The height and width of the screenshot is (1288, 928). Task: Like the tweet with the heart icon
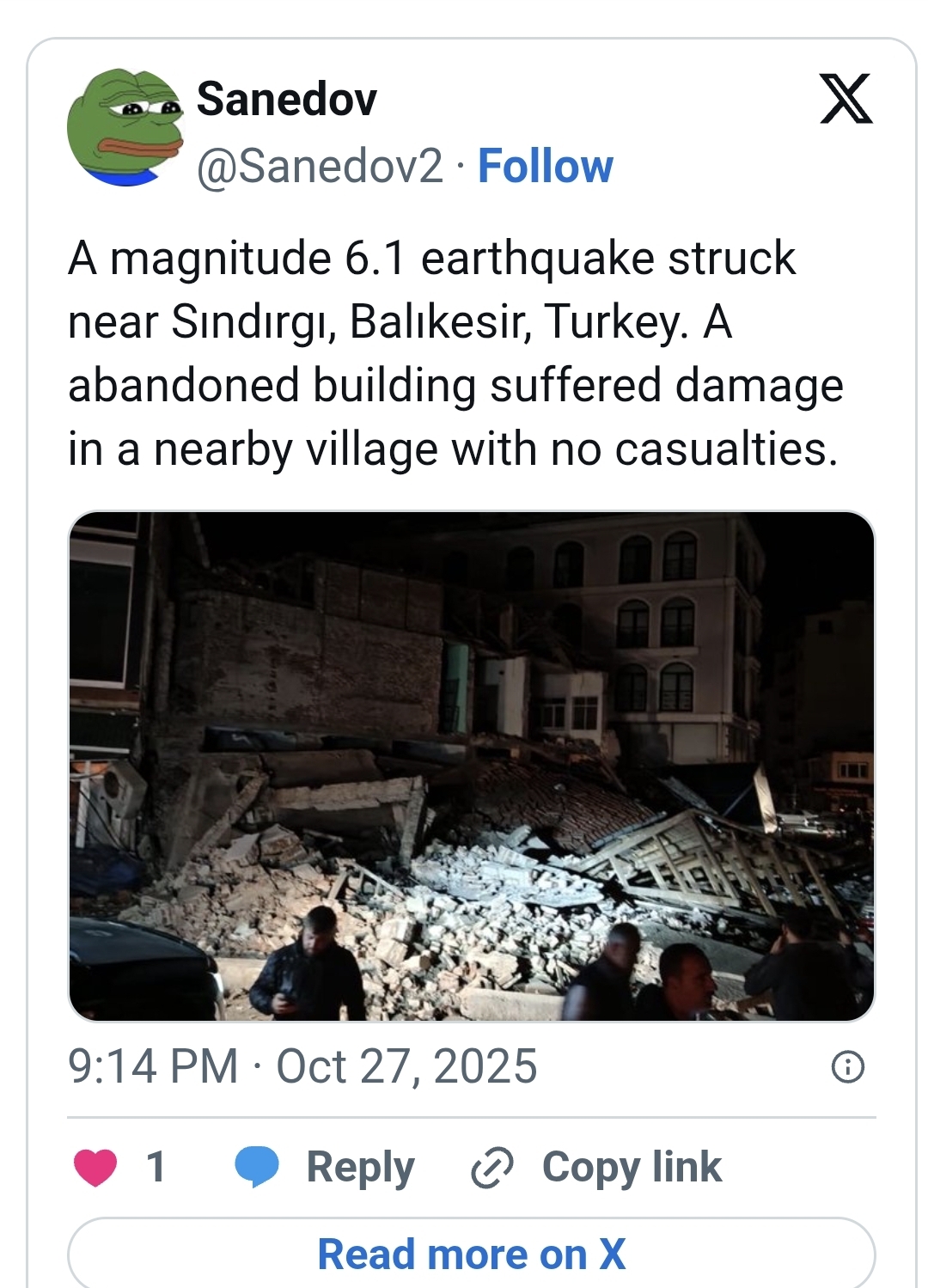(95, 1167)
